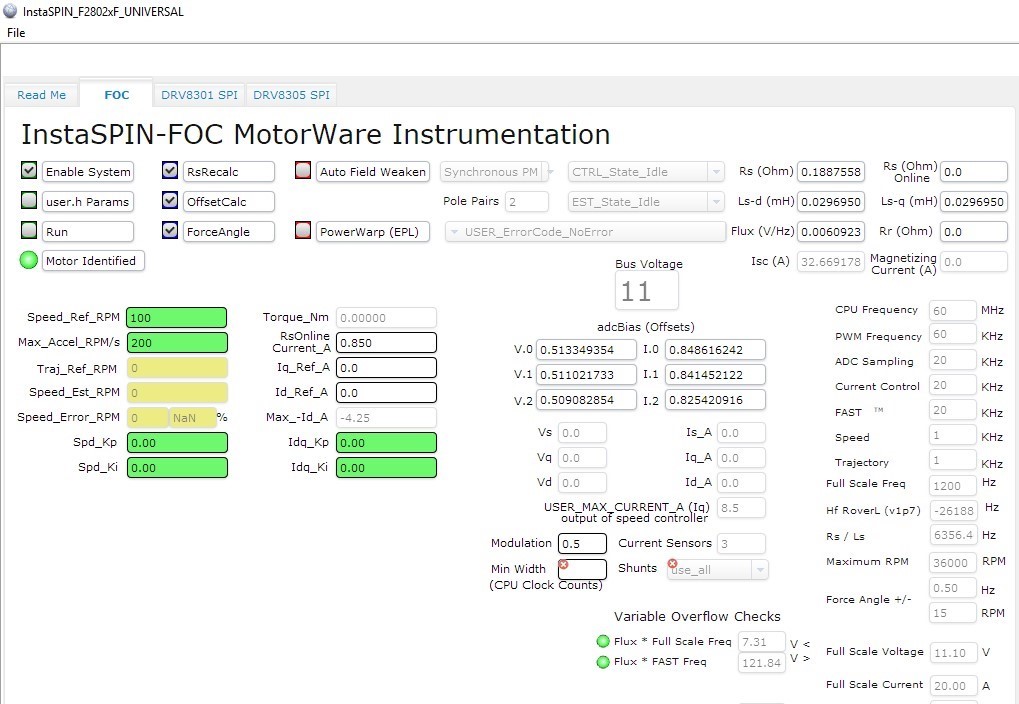Click the RsOnline Current_A input field
Screen dimensions: 1019x704
[386, 343]
